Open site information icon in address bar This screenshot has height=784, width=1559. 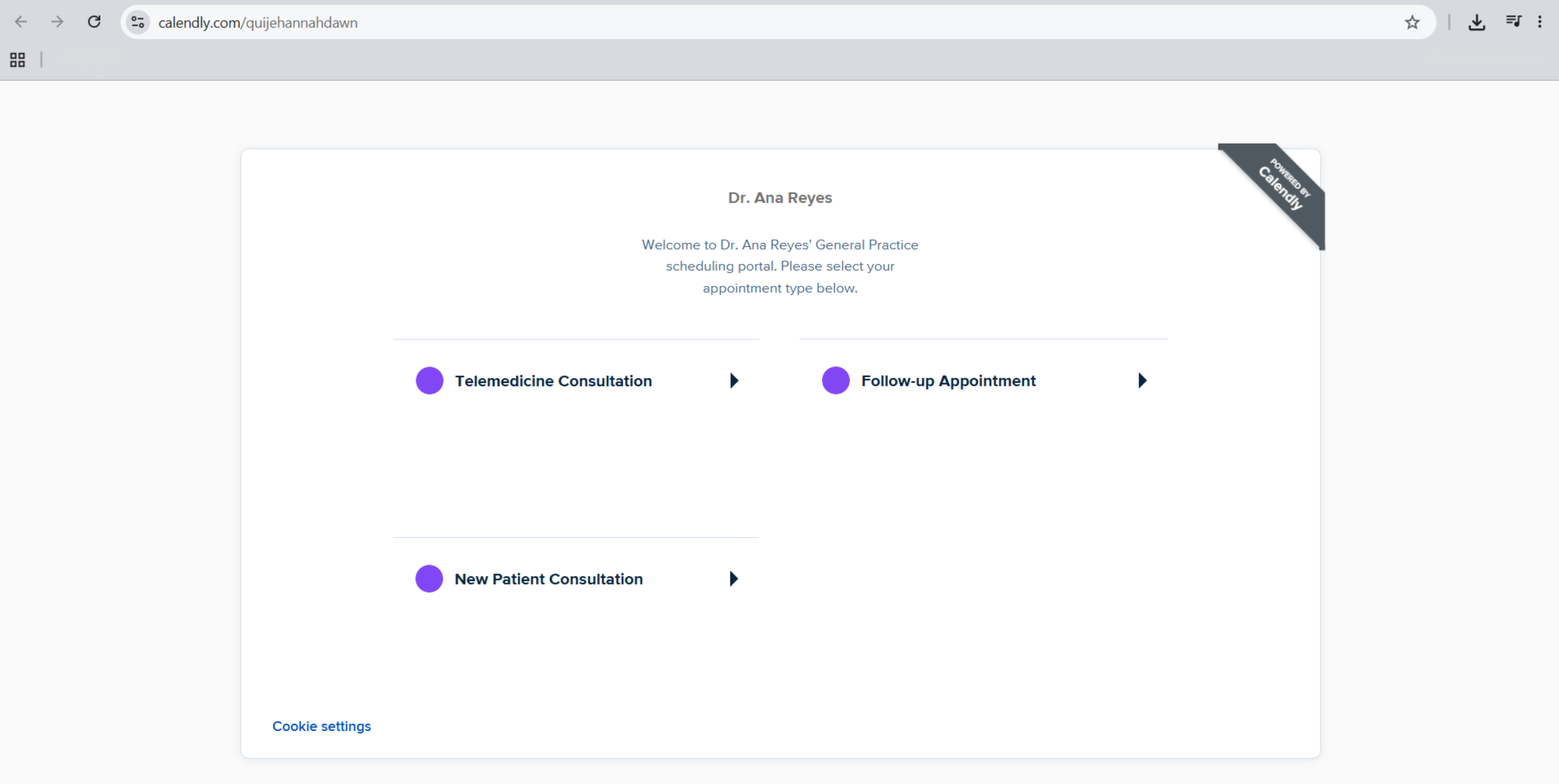pos(138,22)
